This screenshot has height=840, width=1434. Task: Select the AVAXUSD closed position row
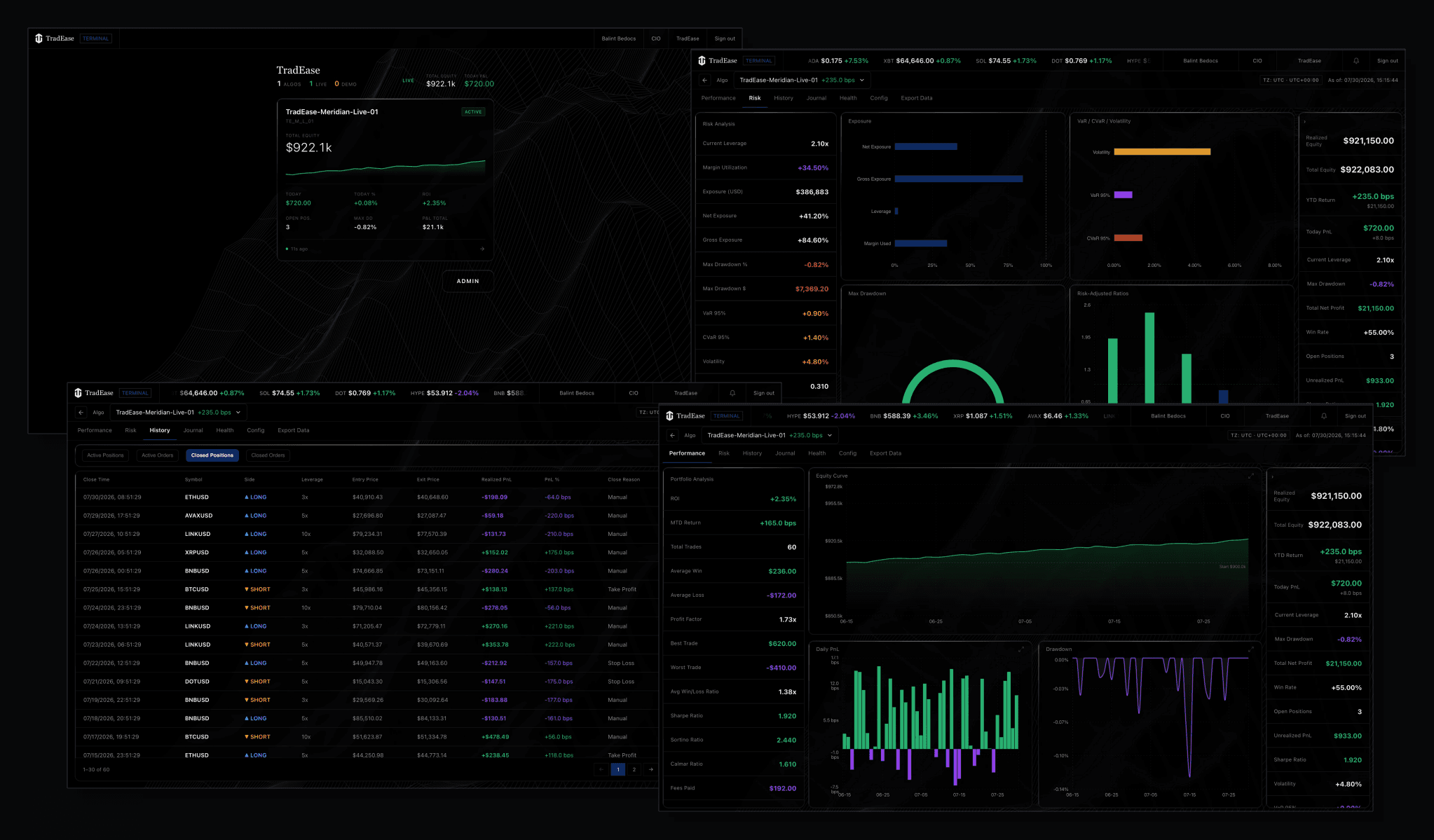coord(366,516)
